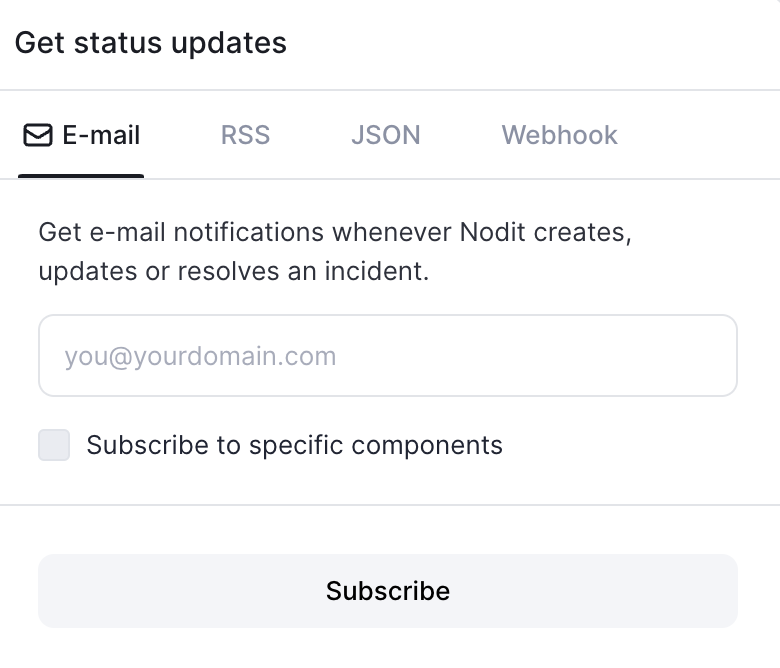Switch to the RSS tab
Screen dimensions: 780x668
[245, 135]
